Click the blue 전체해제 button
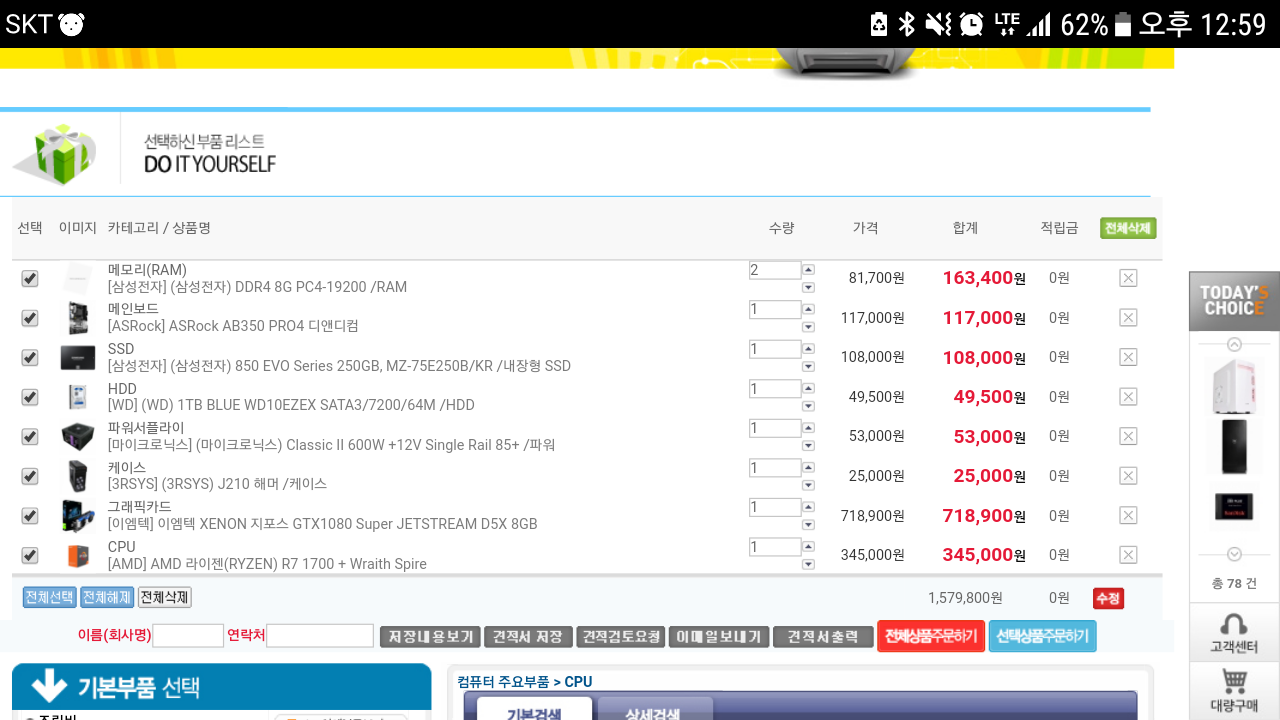This screenshot has width=1280, height=720. (x=107, y=597)
